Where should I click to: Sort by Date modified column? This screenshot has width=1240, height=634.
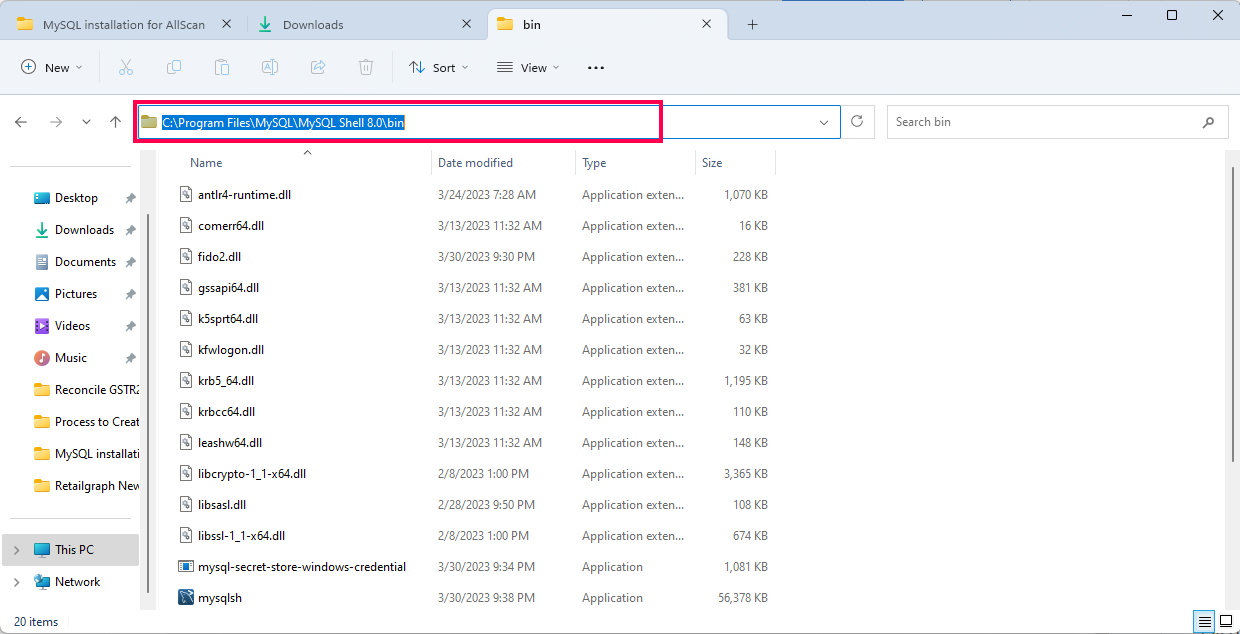click(x=475, y=163)
